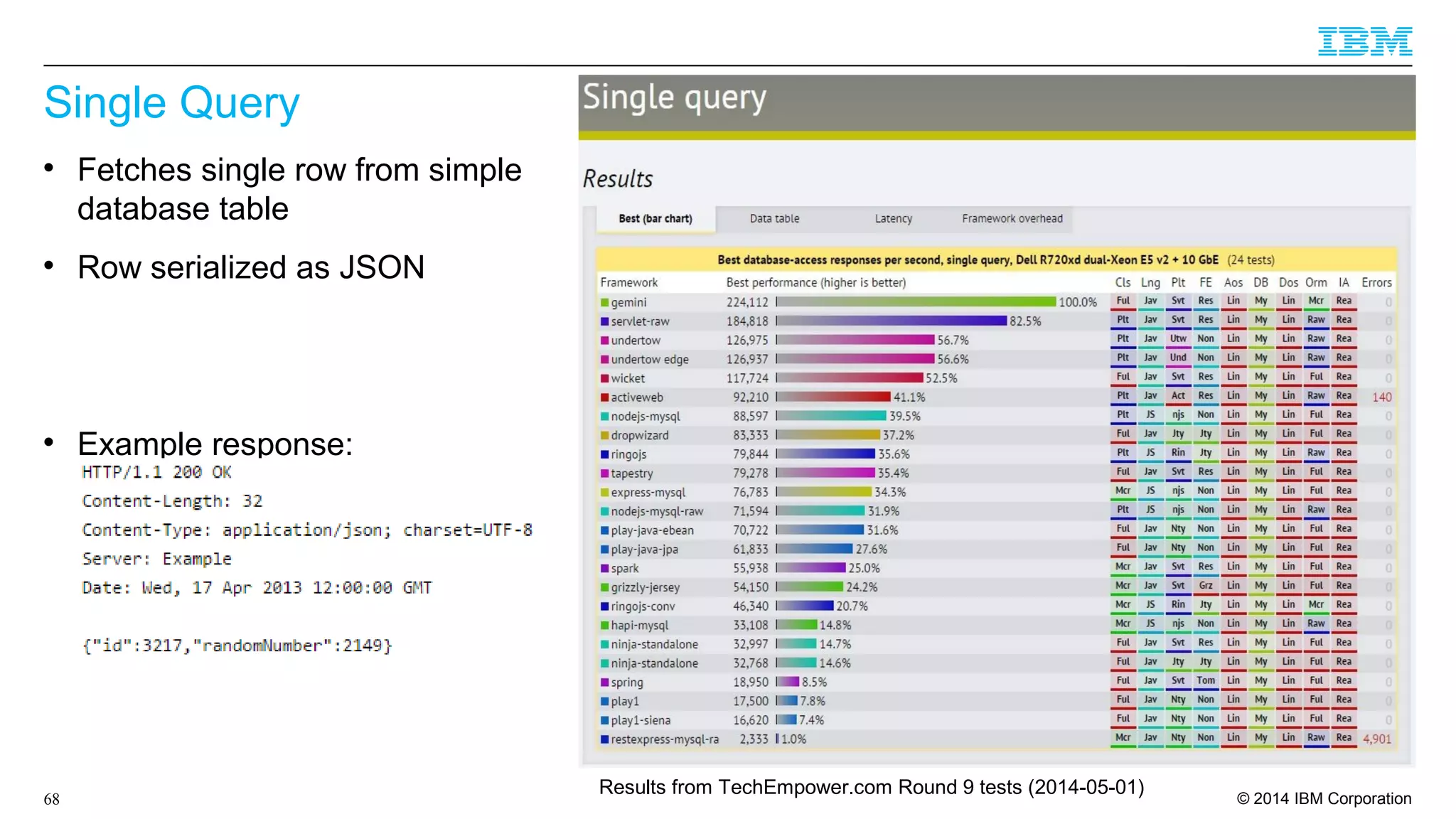Click the Best performance column header
The height and width of the screenshot is (819, 1456).
pos(816,283)
